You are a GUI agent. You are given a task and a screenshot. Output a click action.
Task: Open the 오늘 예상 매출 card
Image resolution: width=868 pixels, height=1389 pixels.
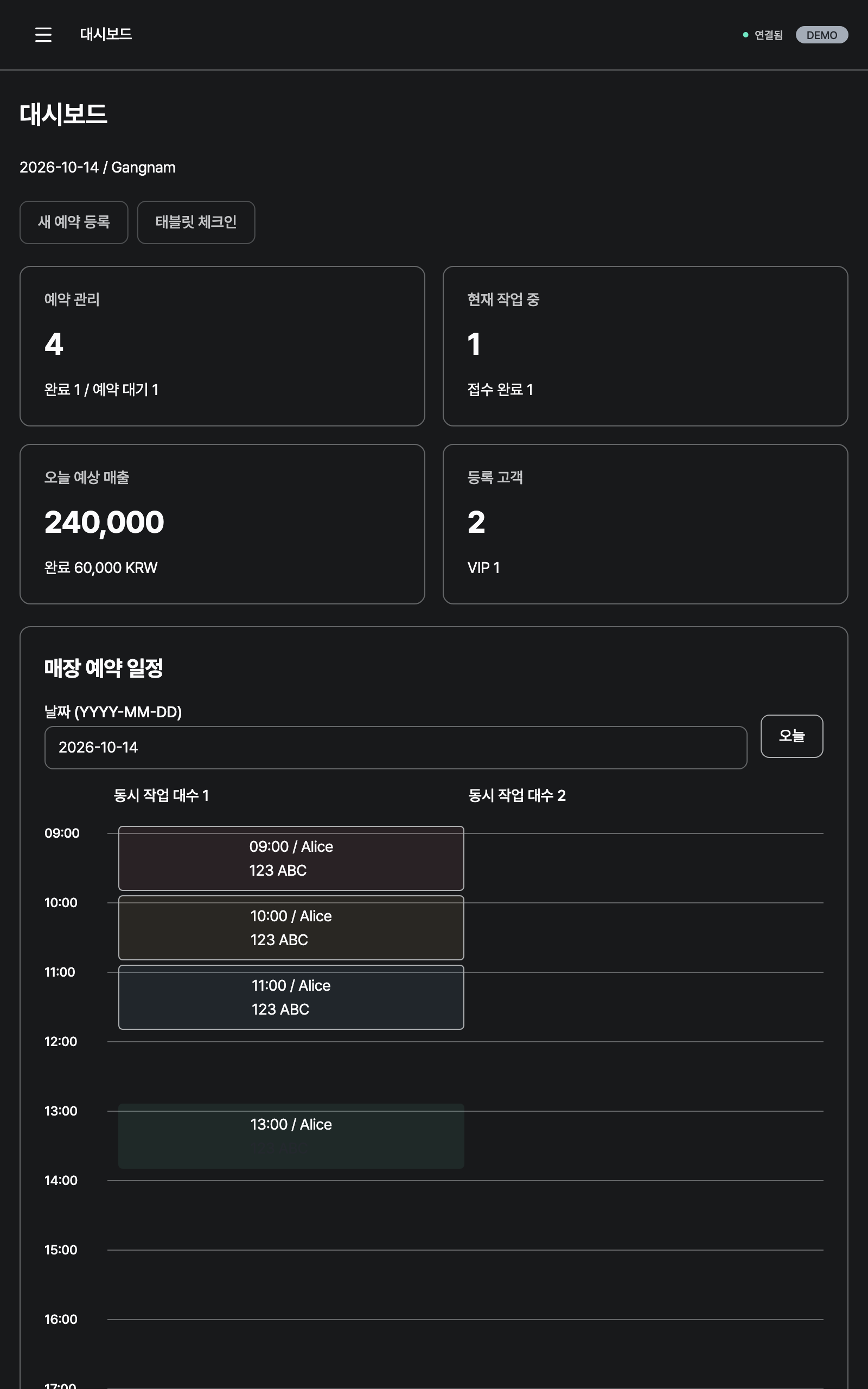point(222,524)
